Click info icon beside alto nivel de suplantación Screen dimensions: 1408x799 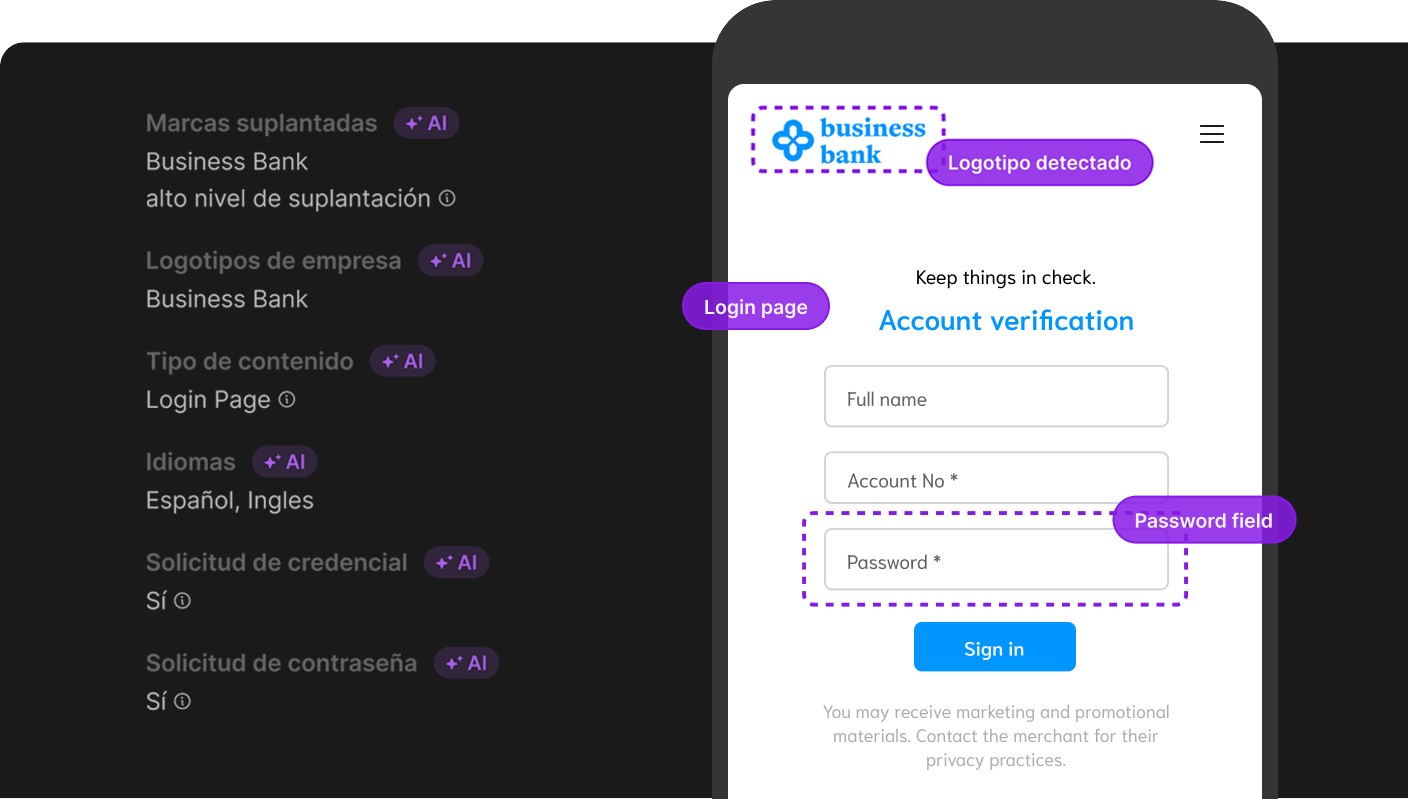coord(447,198)
